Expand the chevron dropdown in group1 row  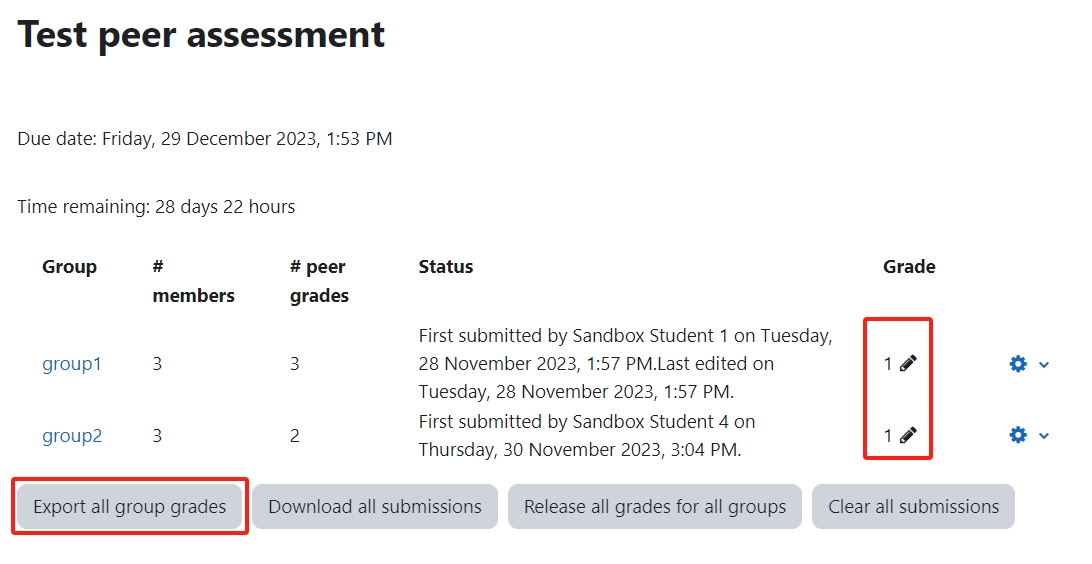pos(1044,365)
